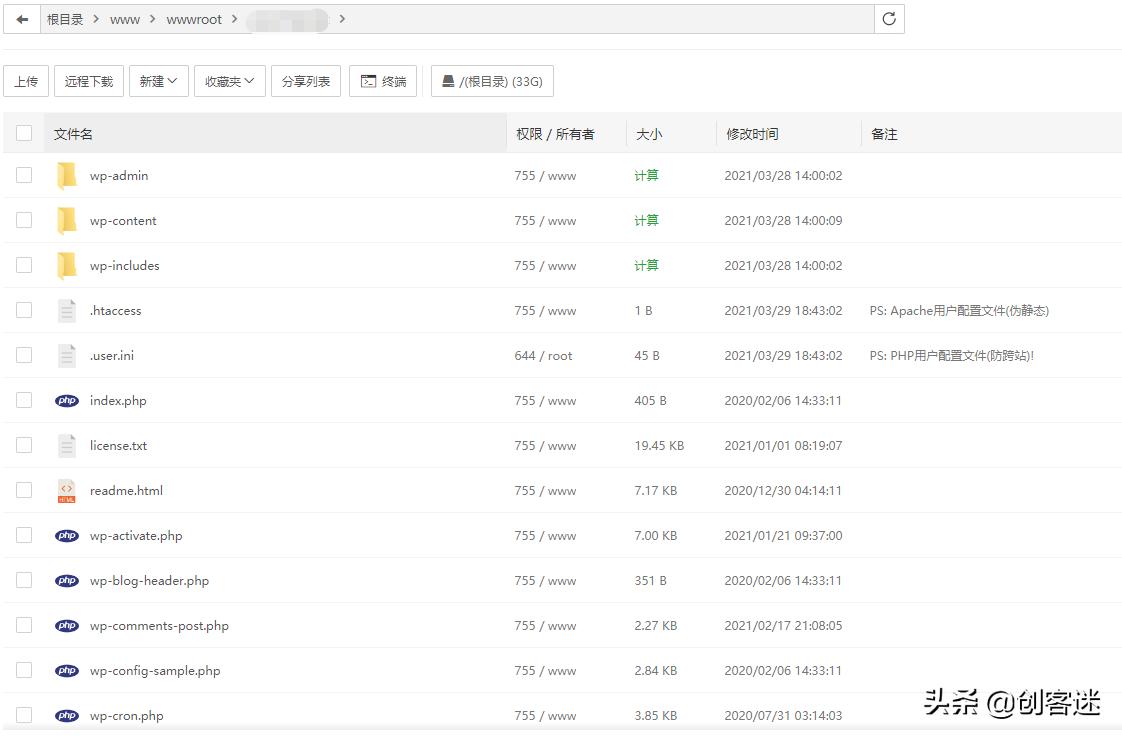The image size is (1122, 738).
Task: Click the back arrow in path bar
Action: 22,19
